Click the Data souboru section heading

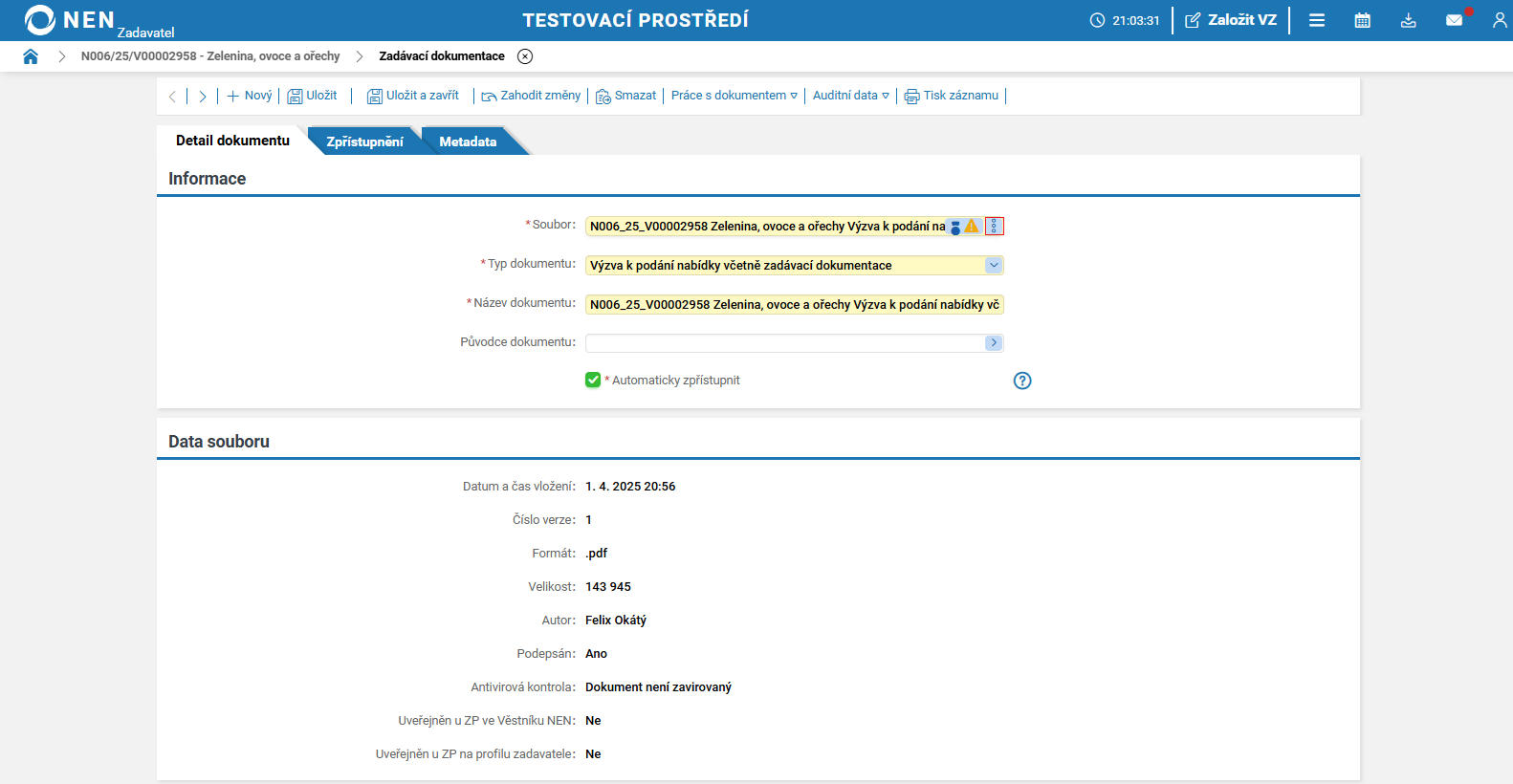point(219,442)
